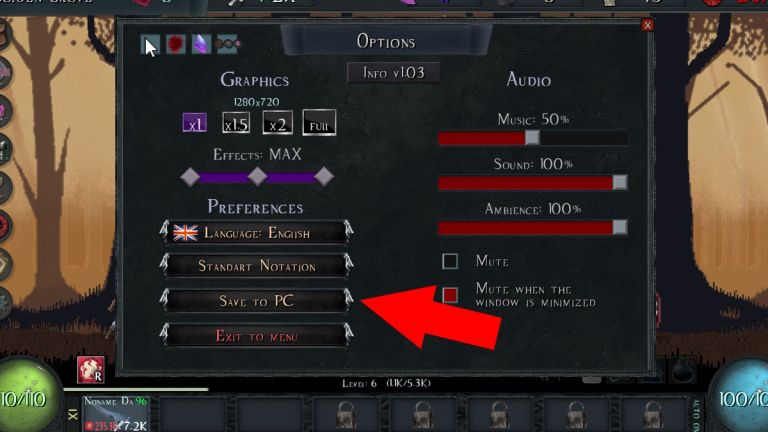This screenshot has width=768, height=432.
Task: Switch to Full screen mode
Action: pos(319,123)
